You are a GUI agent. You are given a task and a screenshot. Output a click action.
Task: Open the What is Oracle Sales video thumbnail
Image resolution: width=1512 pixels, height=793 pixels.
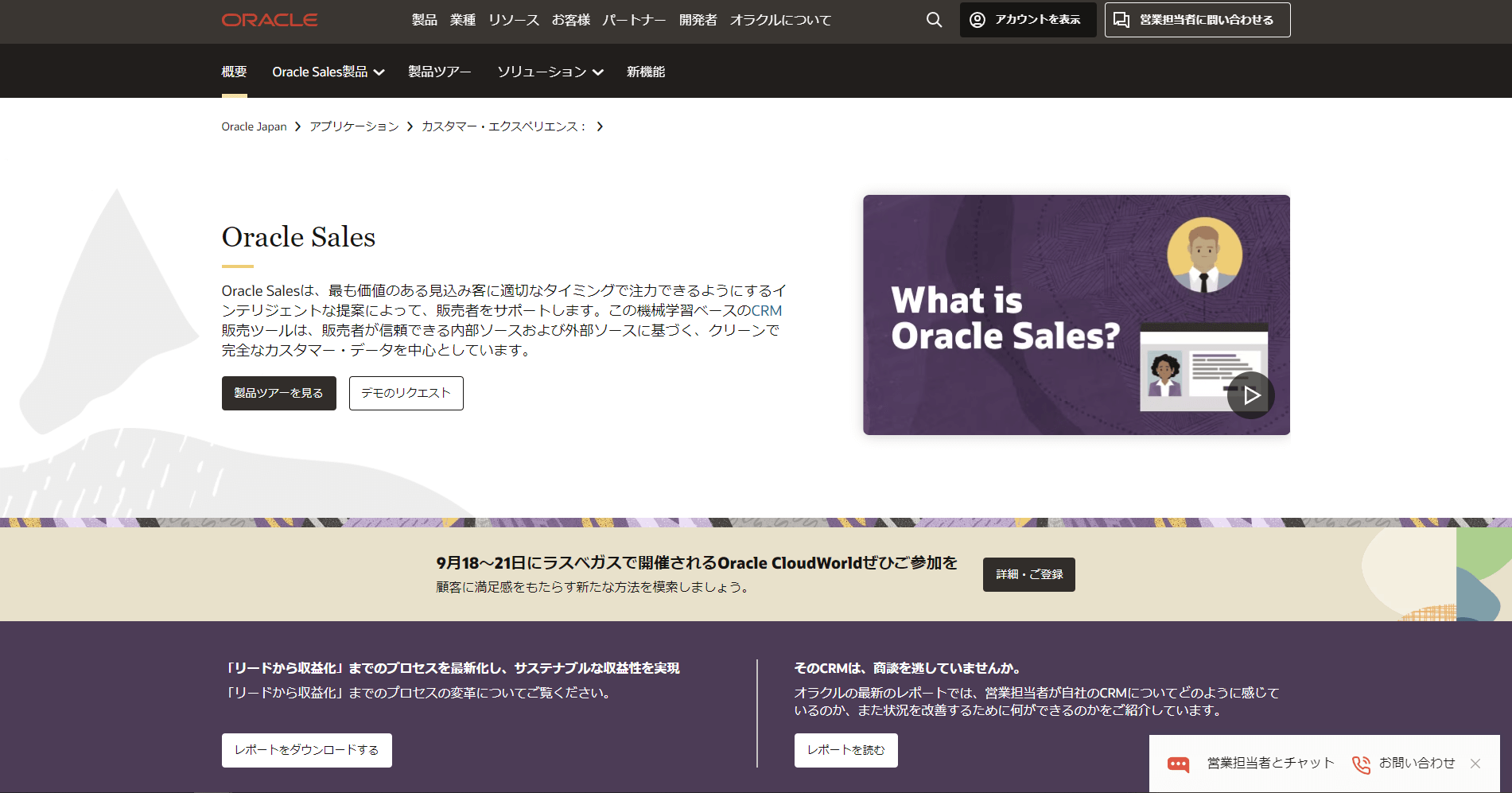pos(1076,315)
